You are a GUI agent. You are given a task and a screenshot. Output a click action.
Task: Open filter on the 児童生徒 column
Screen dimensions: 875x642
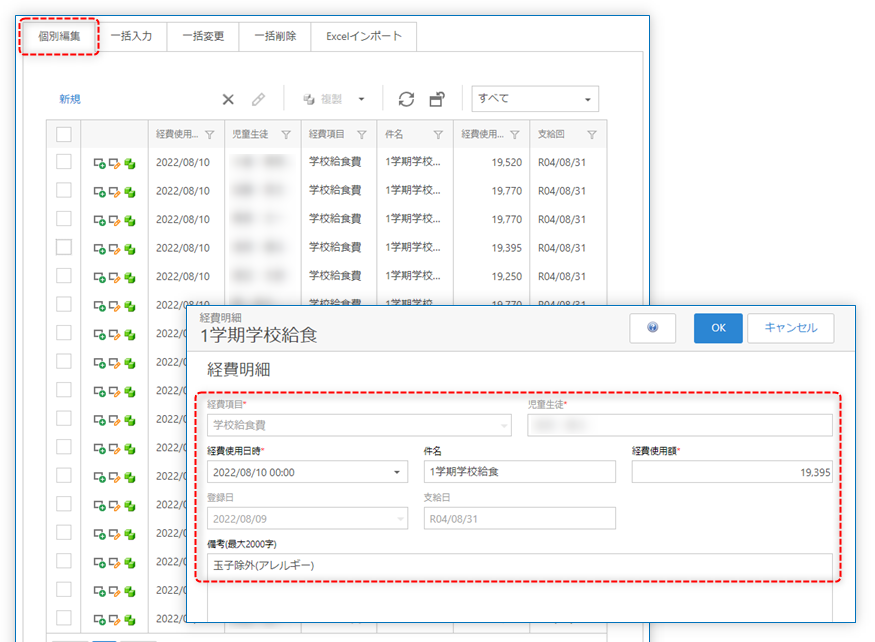tap(286, 135)
